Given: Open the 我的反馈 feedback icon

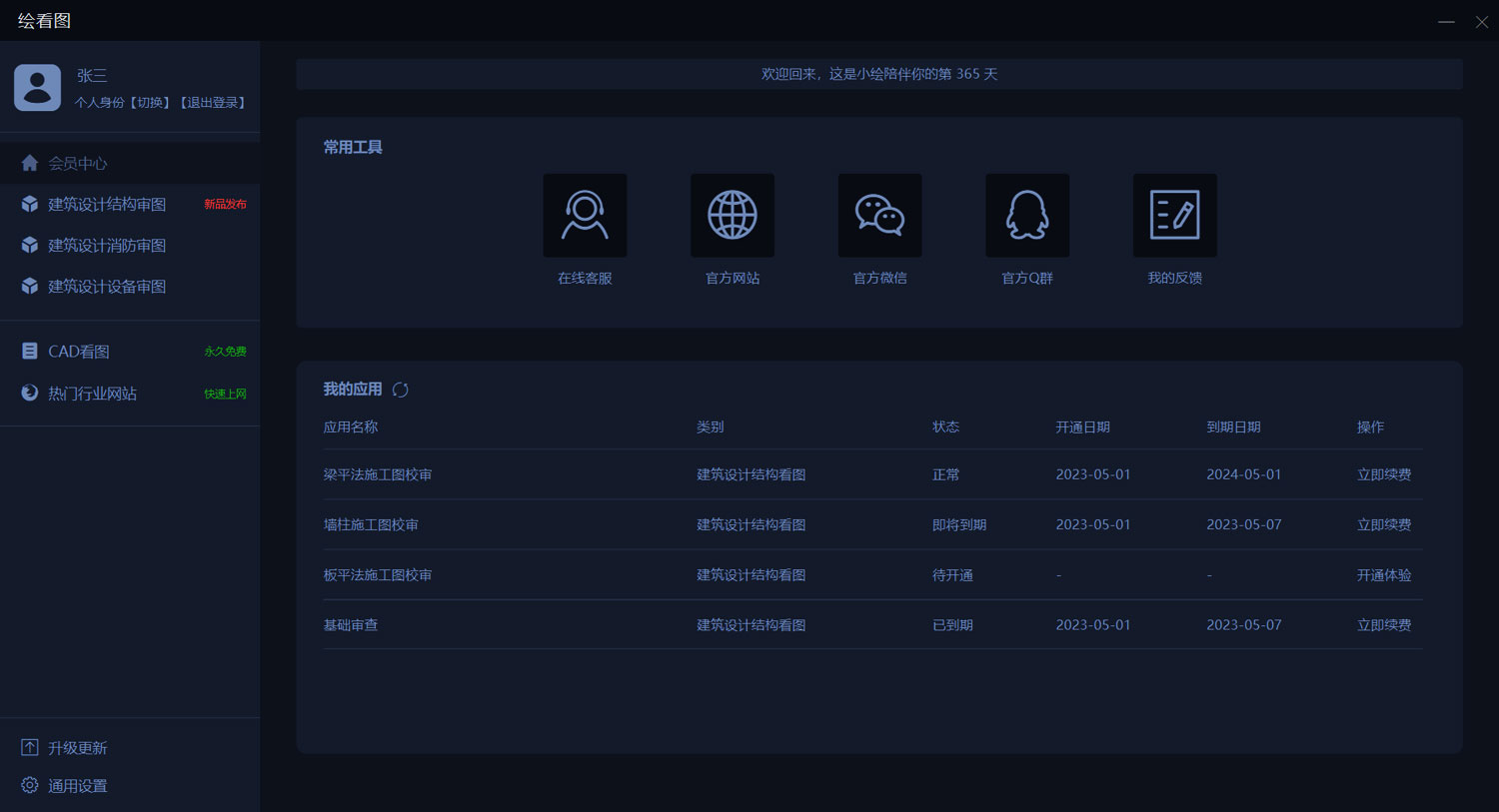Looking at the screenshot, I should click(x=1174, y=216).
